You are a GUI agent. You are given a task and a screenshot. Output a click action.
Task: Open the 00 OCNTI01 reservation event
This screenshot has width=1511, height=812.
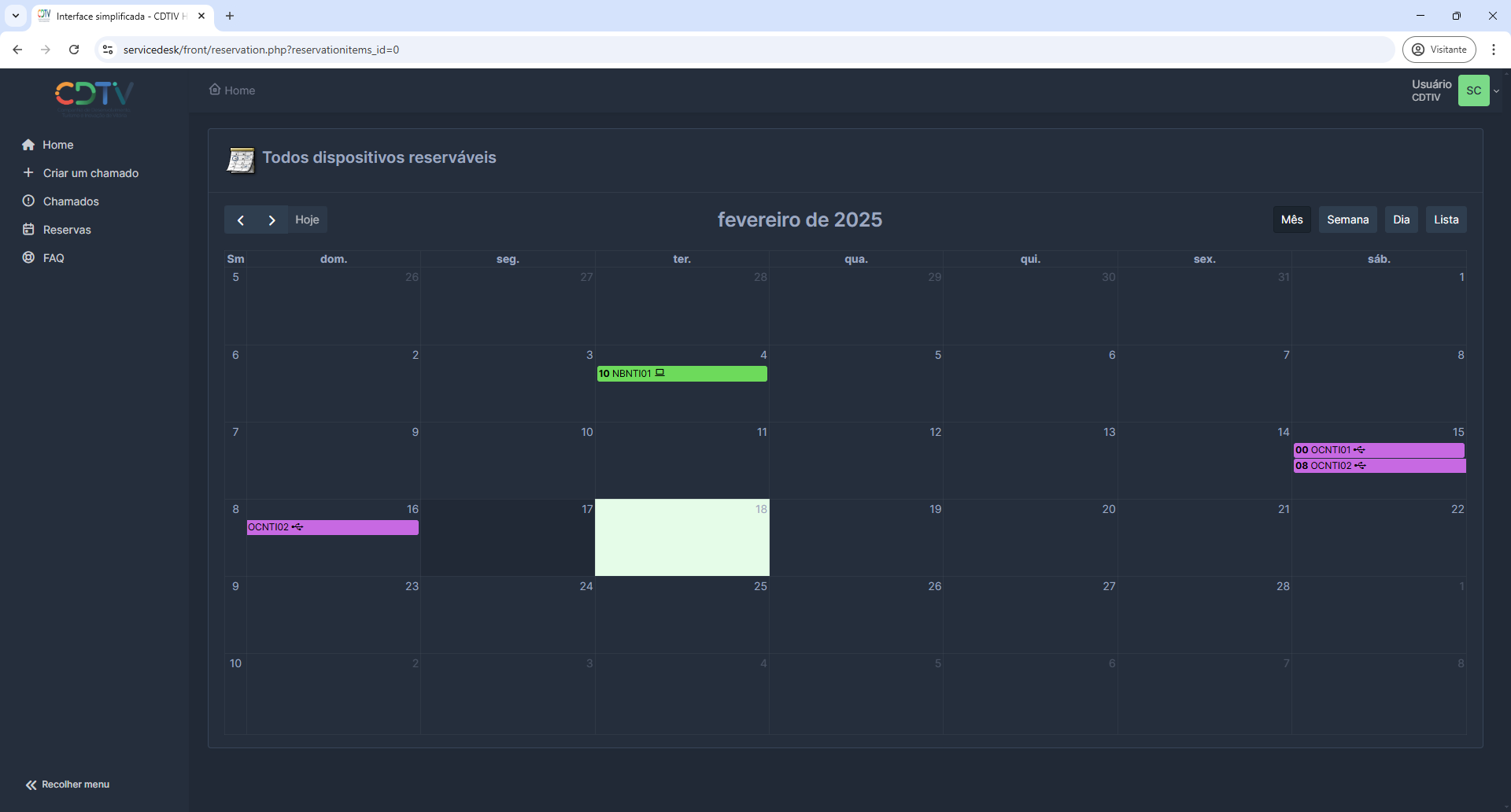[1379, 450]
